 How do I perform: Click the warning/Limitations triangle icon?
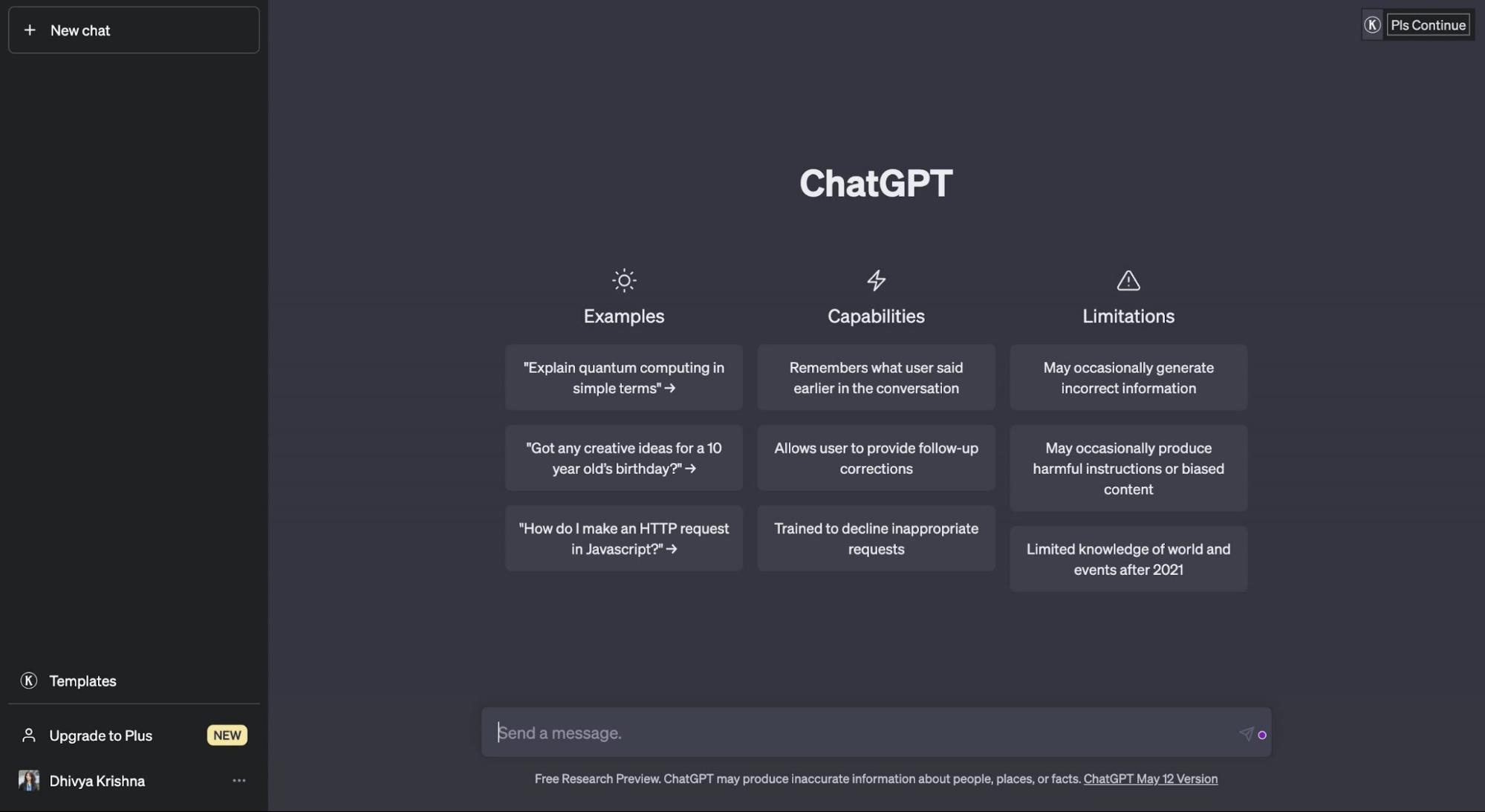(1128, 279)
